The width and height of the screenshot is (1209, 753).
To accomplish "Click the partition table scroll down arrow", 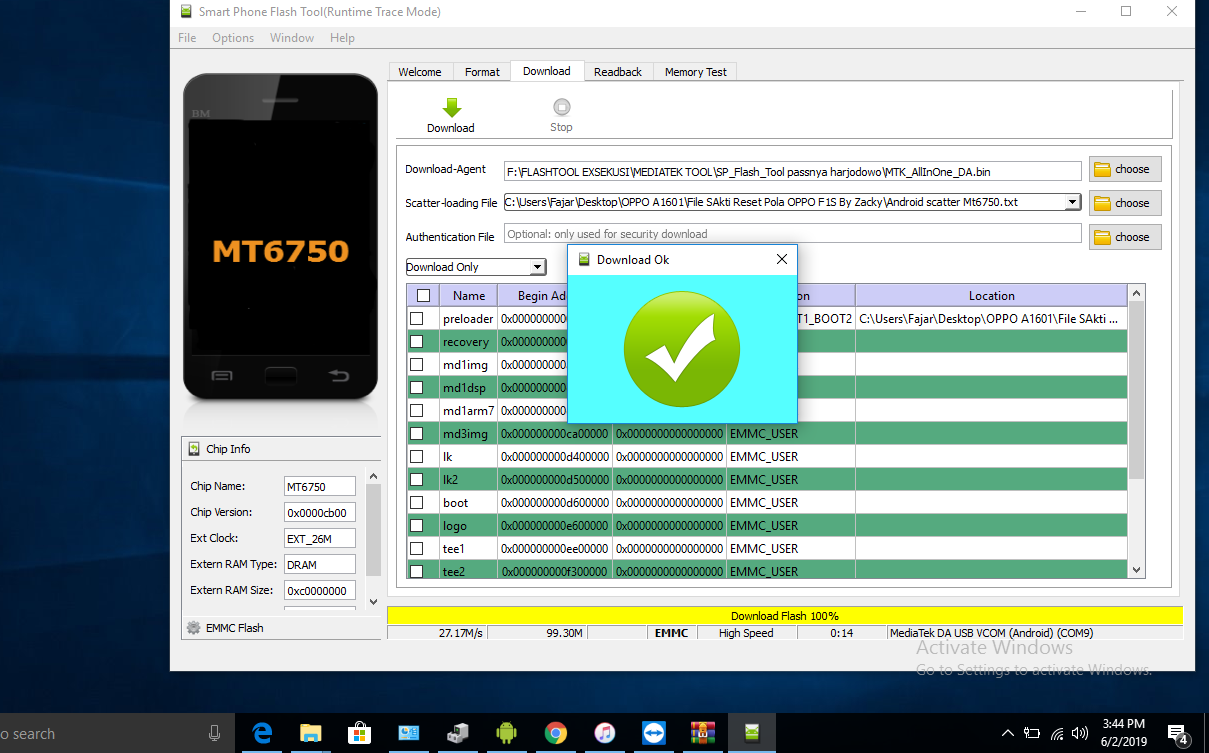I will 1136,569.
